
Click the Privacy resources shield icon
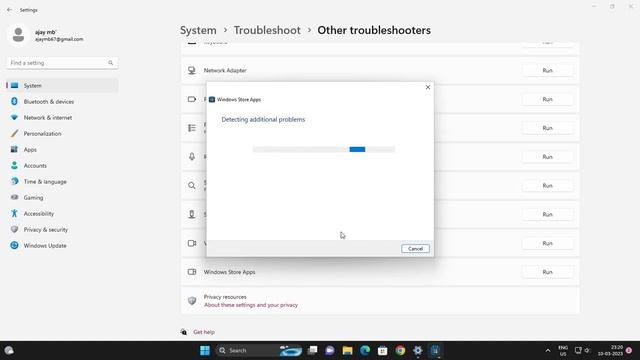click(x=192, y=301)
